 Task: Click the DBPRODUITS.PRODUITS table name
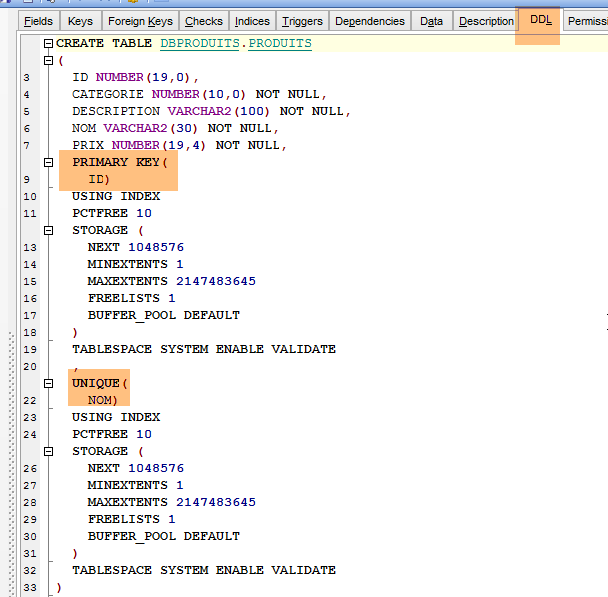[x=236, y=44]
